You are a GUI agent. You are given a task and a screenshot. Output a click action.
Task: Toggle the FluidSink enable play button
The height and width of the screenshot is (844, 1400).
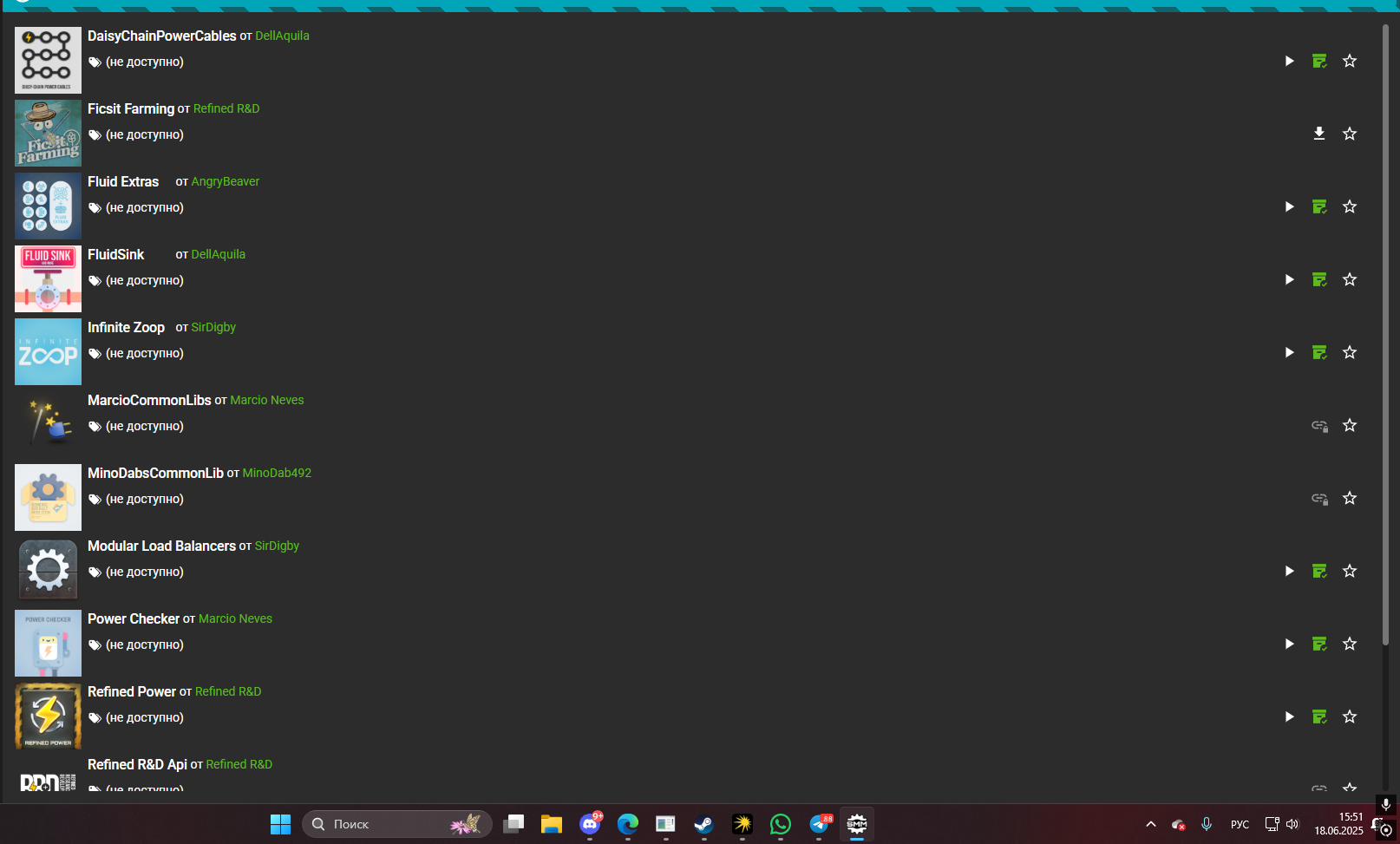[x=1289, y=279]
